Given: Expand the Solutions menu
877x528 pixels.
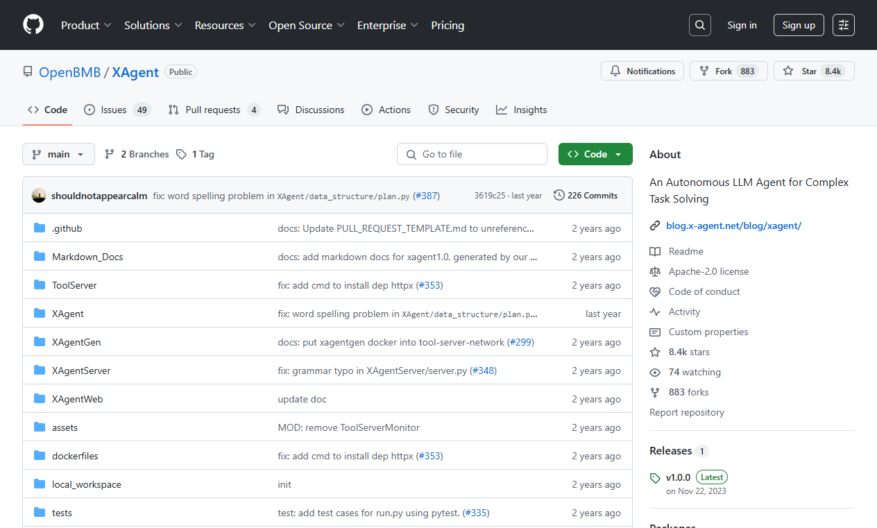Looking at the screenshot, I should (153, 25).
